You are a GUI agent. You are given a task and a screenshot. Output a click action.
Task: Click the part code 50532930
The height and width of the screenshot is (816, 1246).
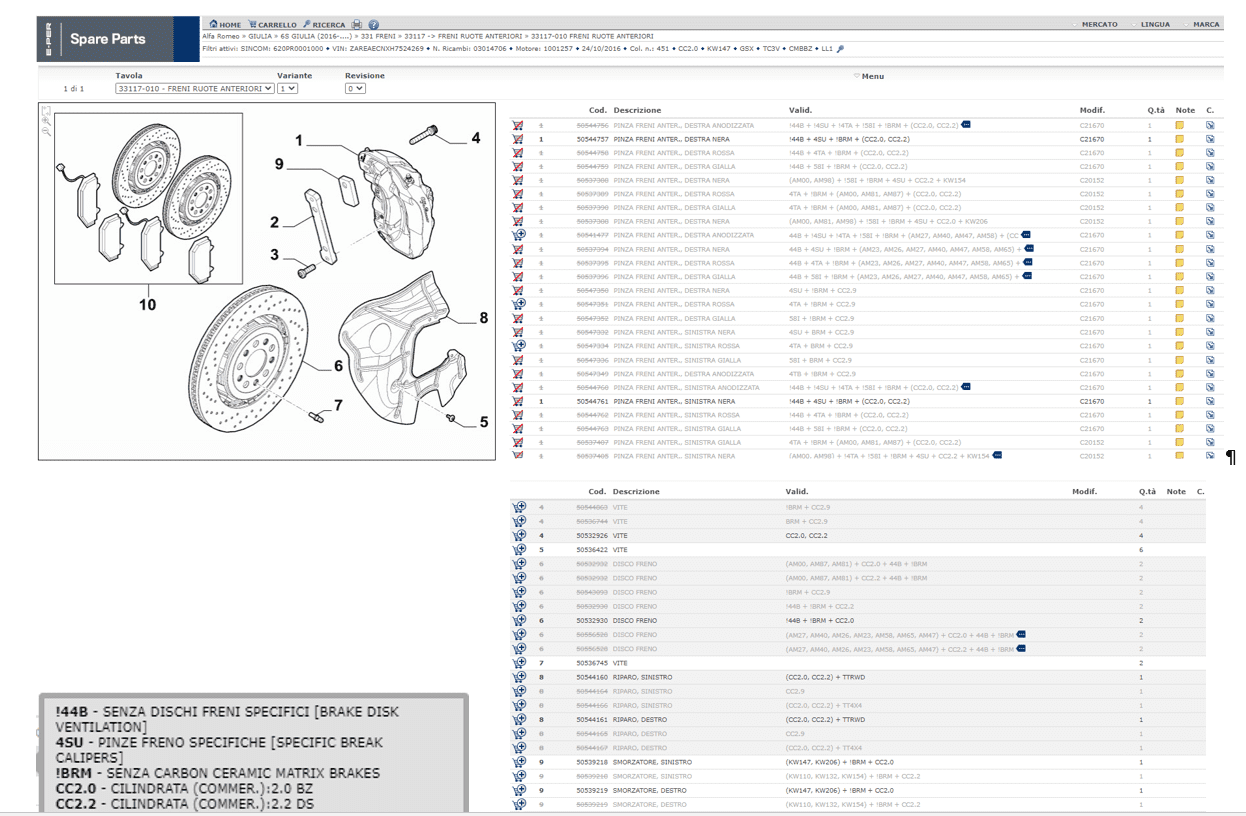point(592,620)
